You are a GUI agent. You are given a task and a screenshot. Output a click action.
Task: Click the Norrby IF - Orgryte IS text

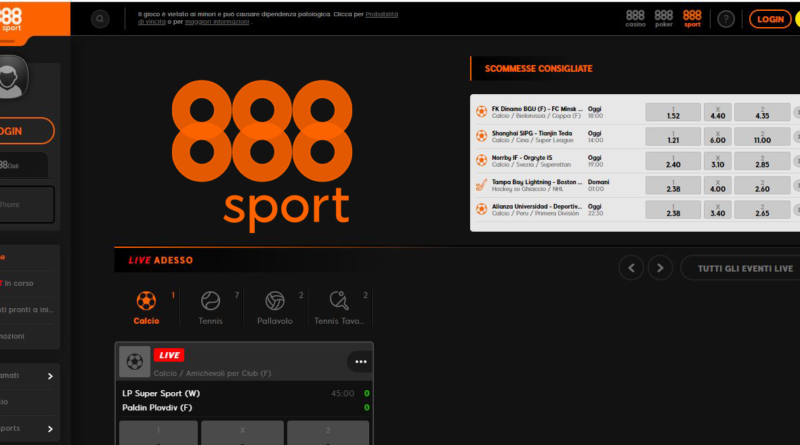[522, 158]
